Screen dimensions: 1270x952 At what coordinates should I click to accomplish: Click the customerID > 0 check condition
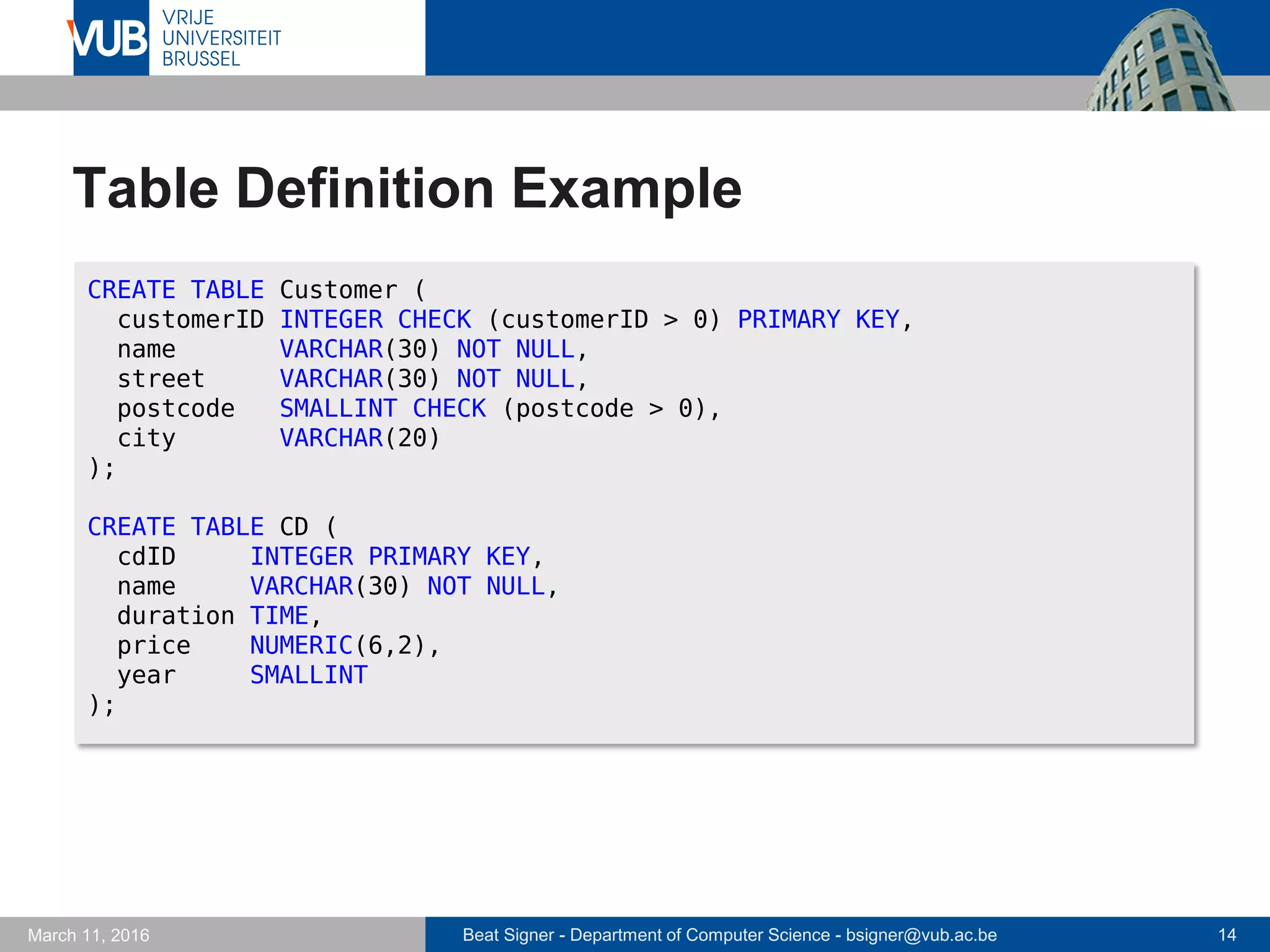(x=604, y=320)
